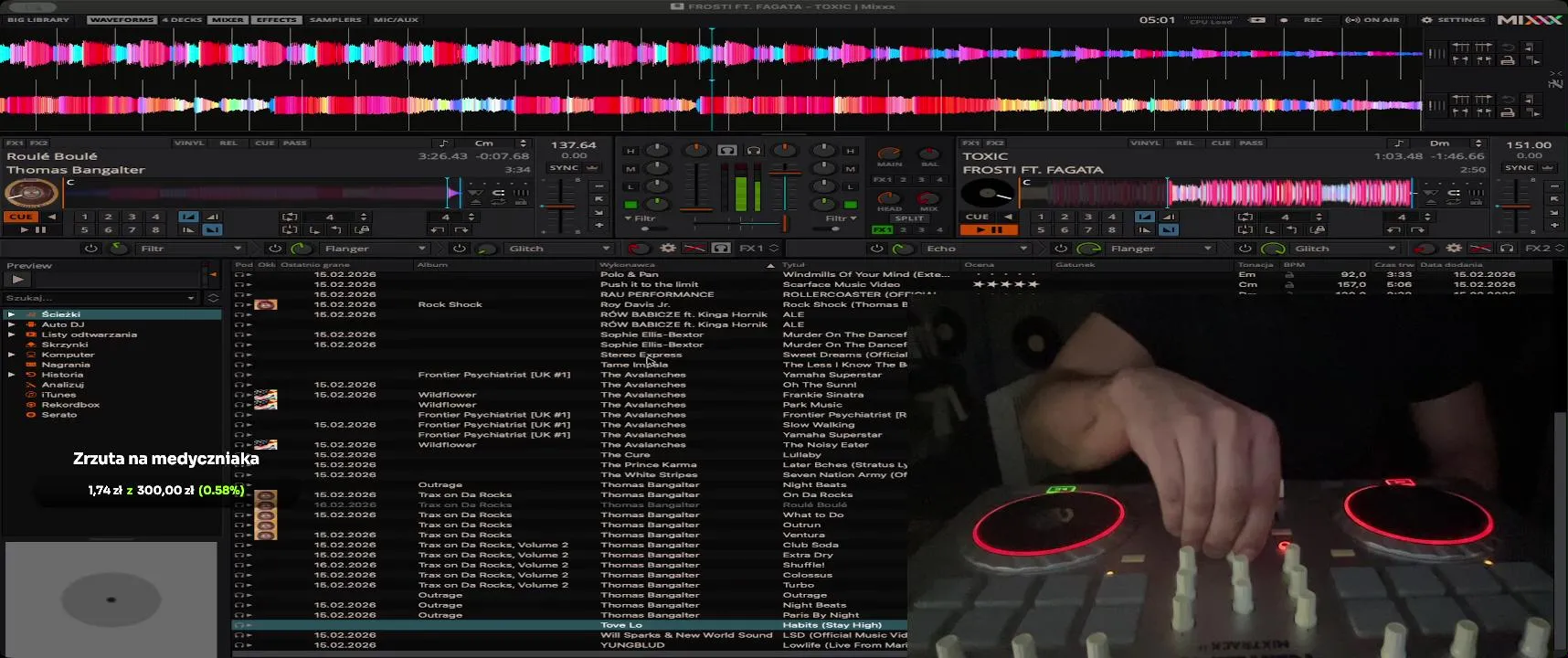Click deck 1 CUE button
The width and height of the screenshot is (1568, 658).
coord(21,217)
